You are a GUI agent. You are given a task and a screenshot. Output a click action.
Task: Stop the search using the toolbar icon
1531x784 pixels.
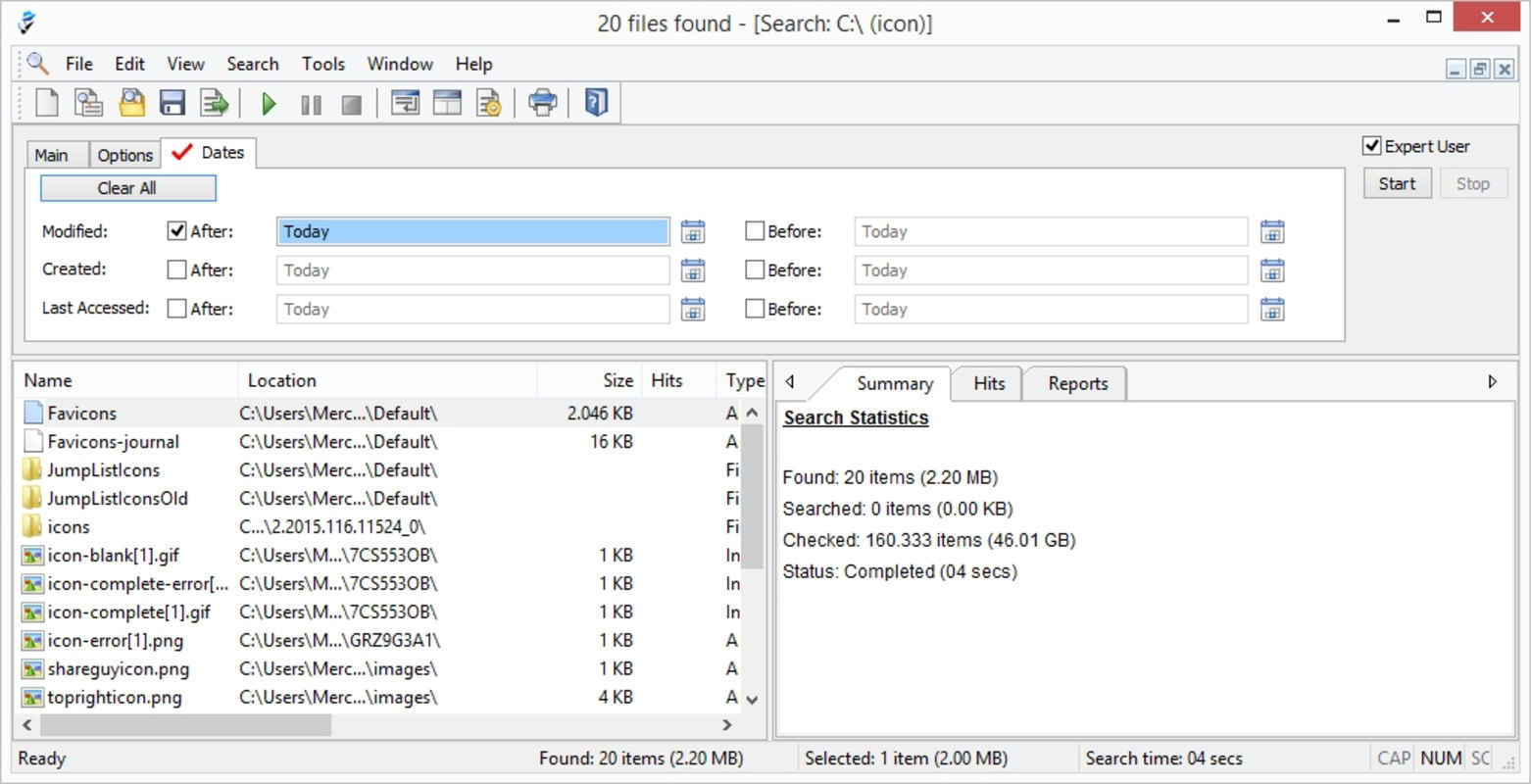tap(351, 103)
